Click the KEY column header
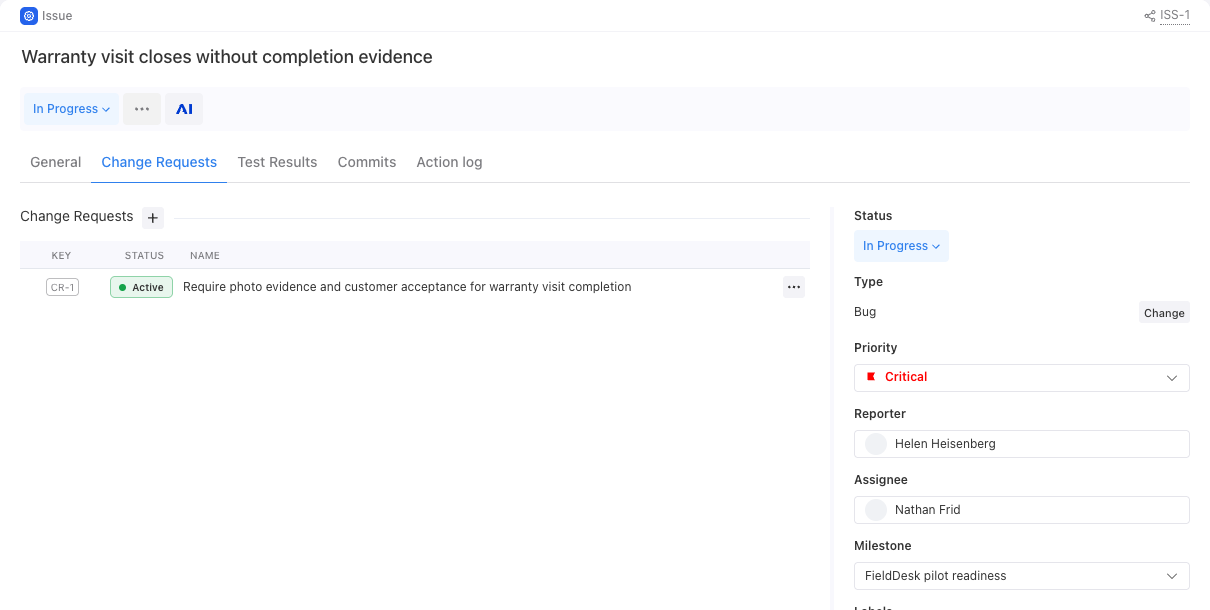Screen dimensions: 1210x610 pos(62,256)
